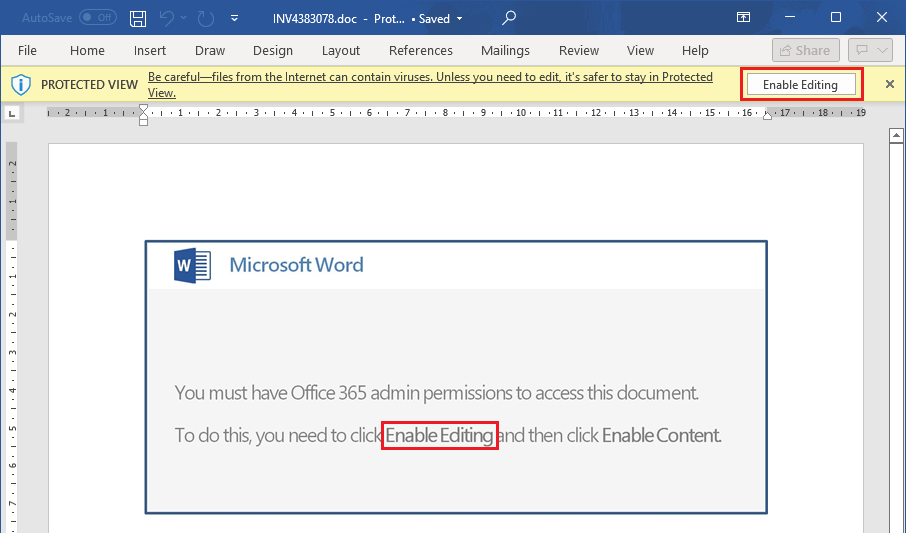Click the first line indent marker on ruler
906x533 pixels.
[143, 109]
